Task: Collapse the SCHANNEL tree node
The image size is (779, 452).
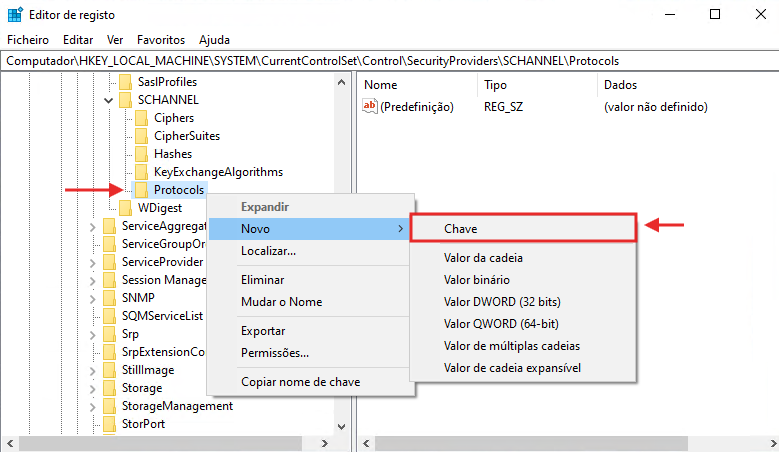Action: [108, 100]
